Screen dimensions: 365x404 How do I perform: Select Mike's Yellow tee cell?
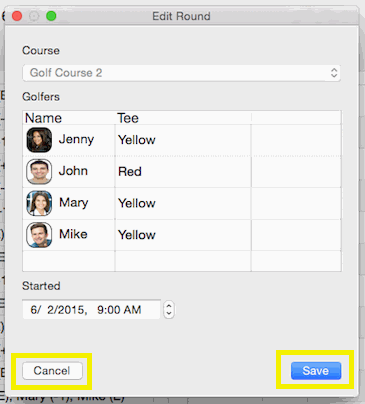(x=183, y=235)
